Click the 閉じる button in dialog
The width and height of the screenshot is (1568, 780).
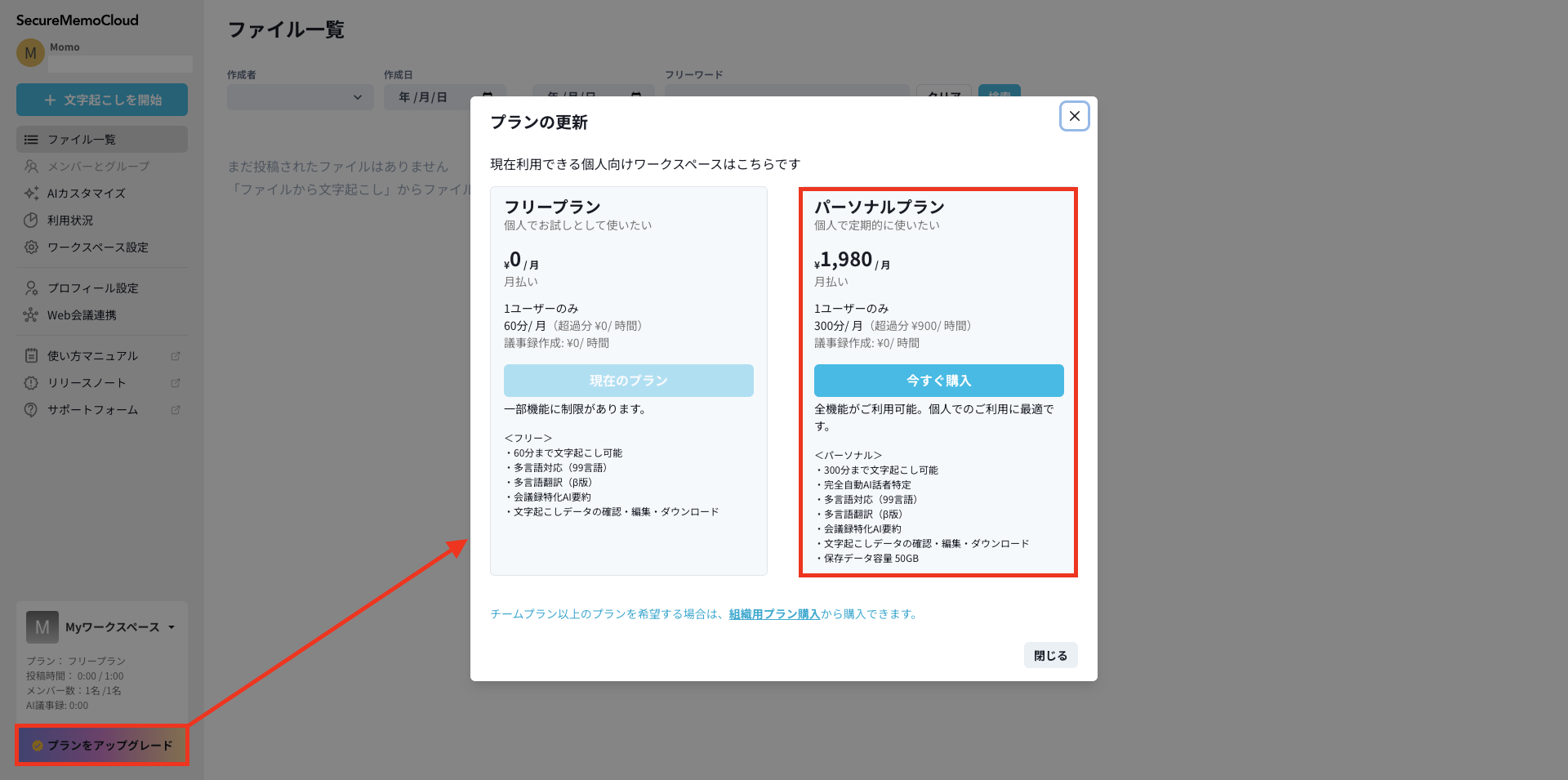(1050, 655)
